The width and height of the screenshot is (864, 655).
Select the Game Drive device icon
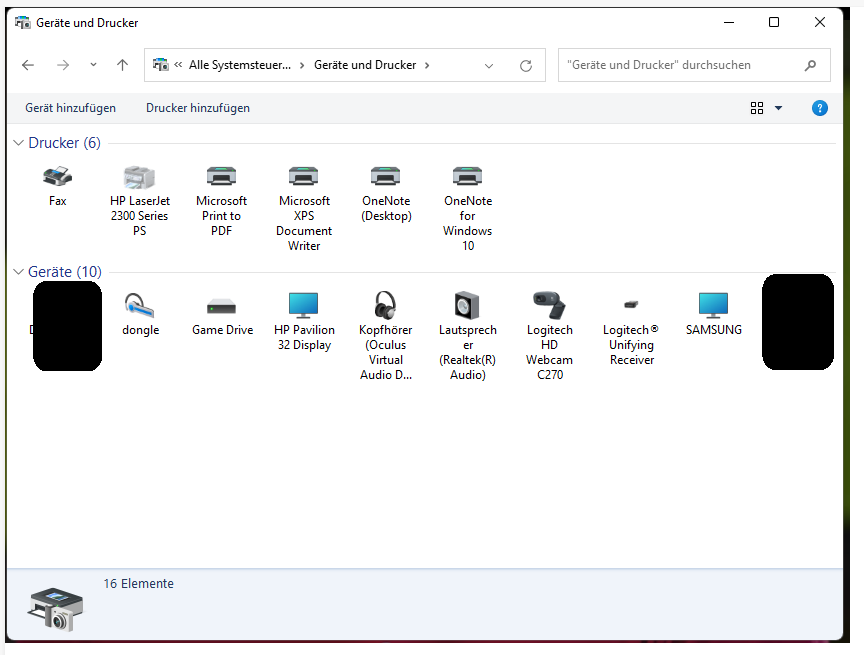point(222,306)
